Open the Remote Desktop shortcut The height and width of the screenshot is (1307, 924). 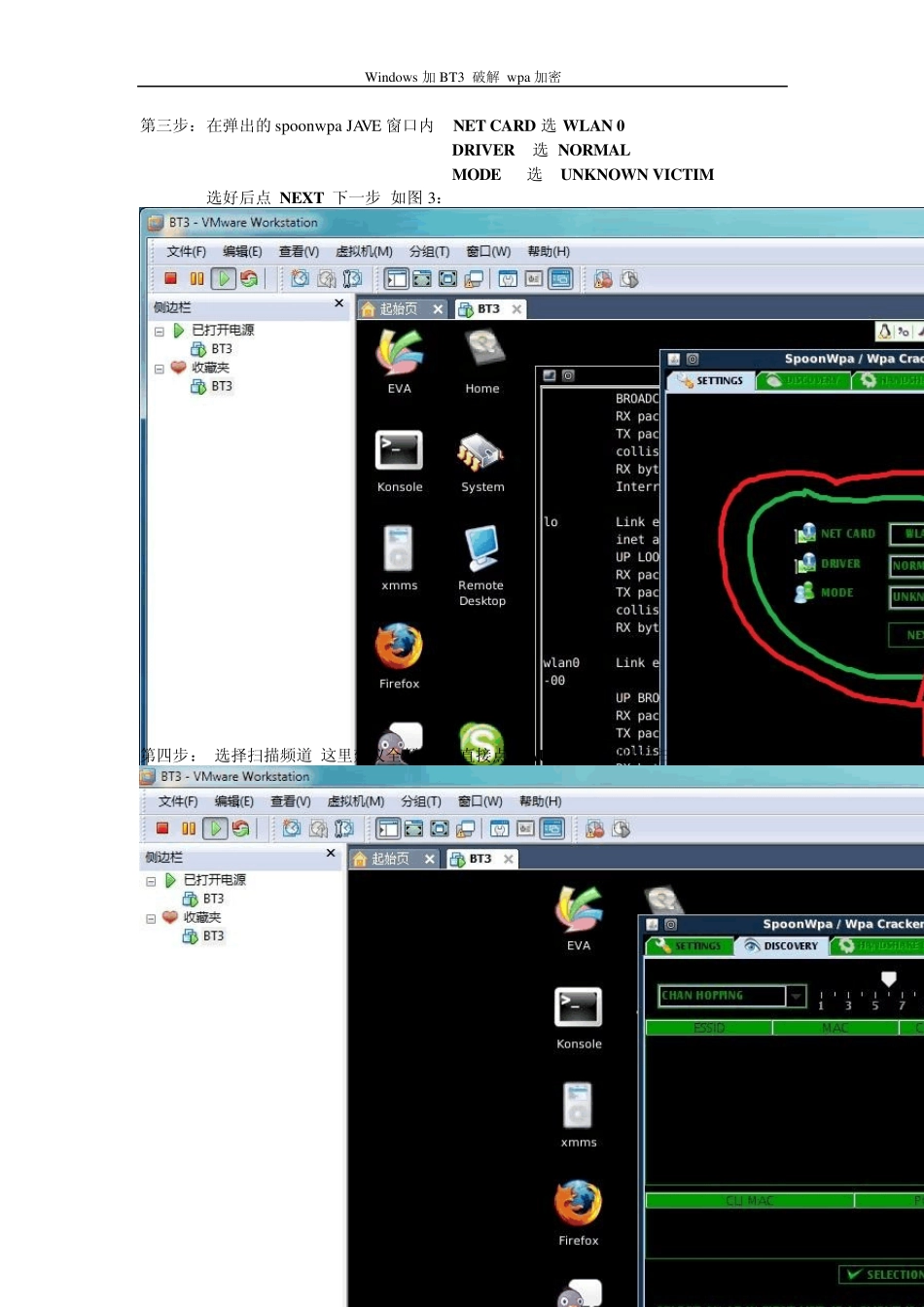[x=481, y=552]
